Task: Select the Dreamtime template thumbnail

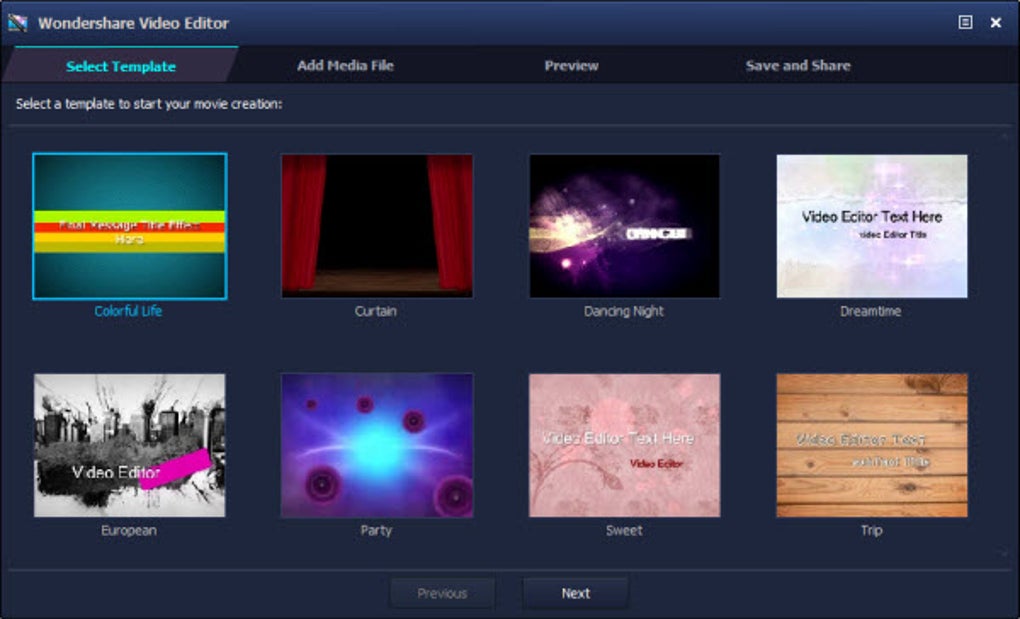Action: click(872, 226)
